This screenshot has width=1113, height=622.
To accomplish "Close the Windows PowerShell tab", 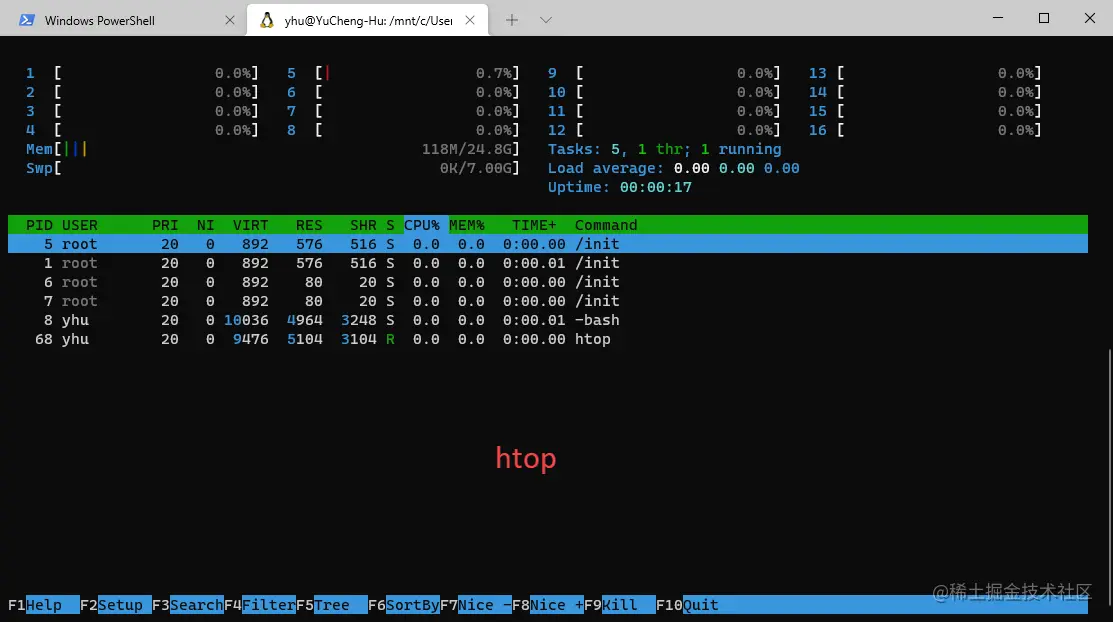I will point(230,20).
